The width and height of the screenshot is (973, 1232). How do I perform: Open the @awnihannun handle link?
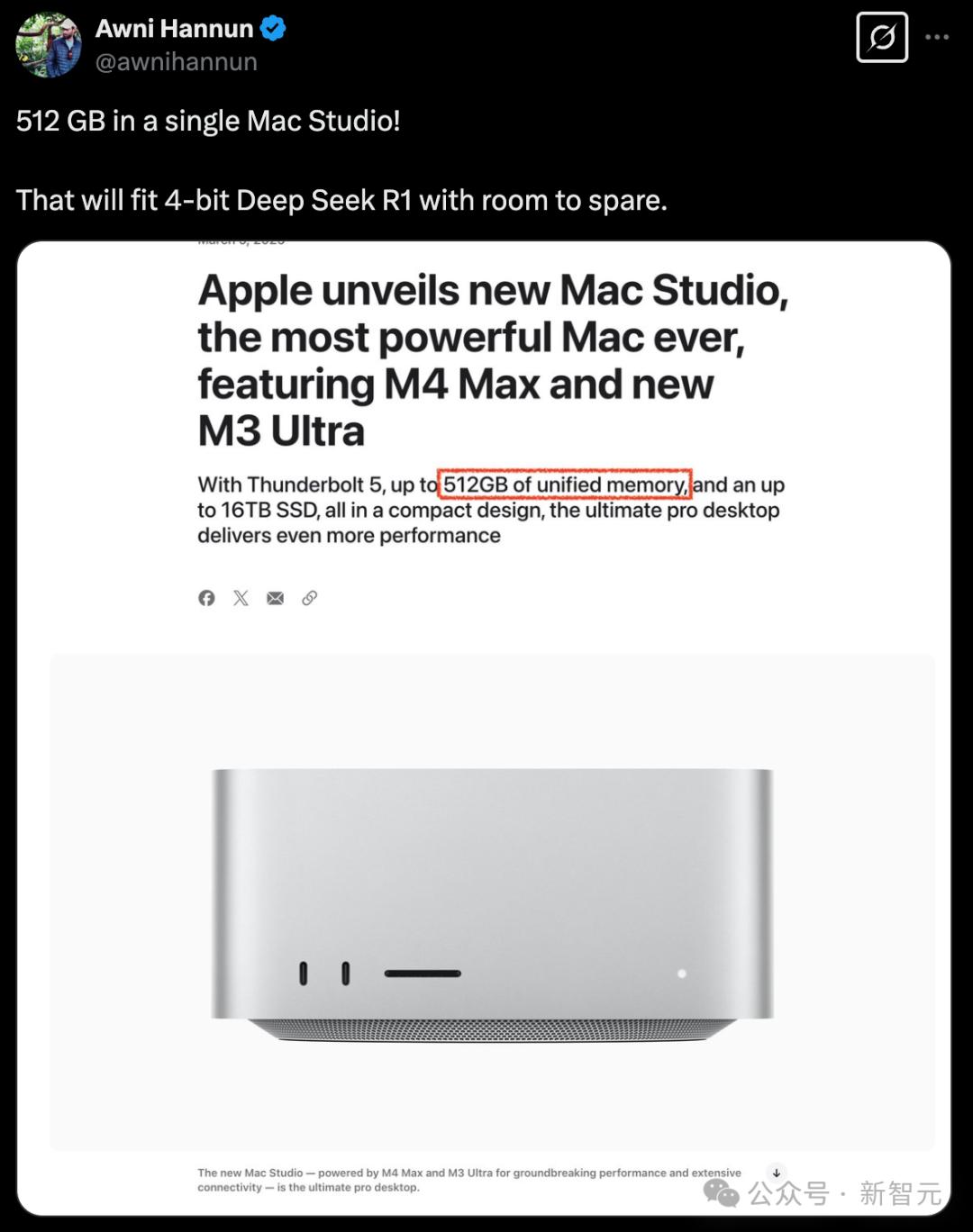tap(177, 62)
